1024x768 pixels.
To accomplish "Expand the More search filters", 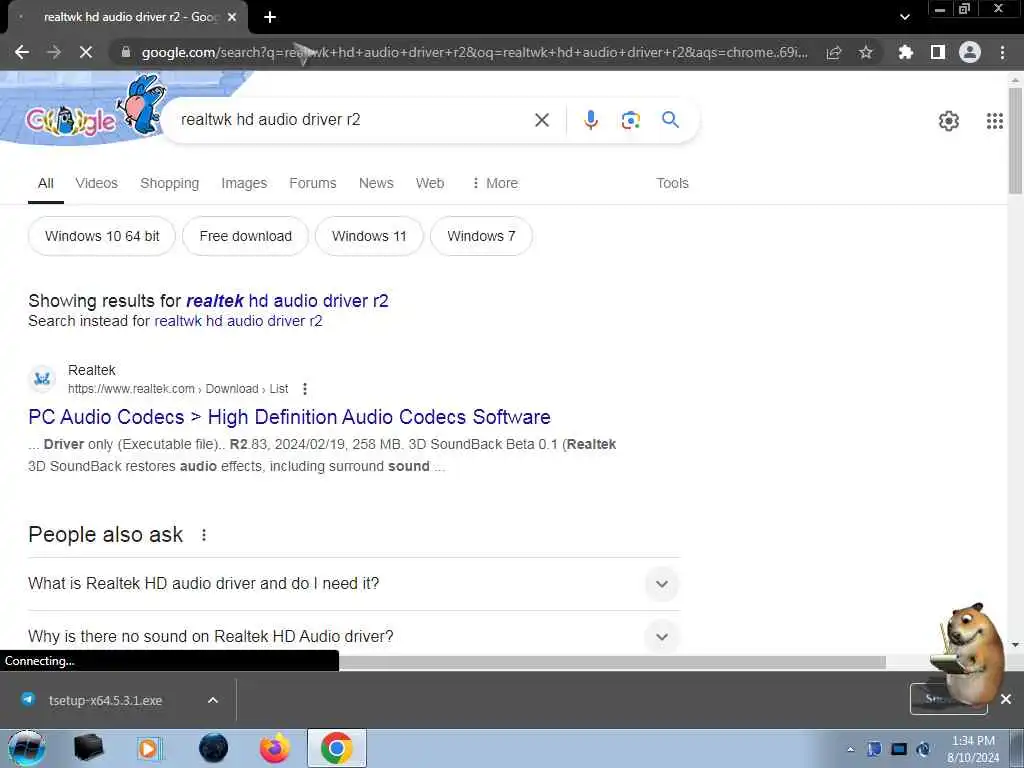I will pos(495,184).
